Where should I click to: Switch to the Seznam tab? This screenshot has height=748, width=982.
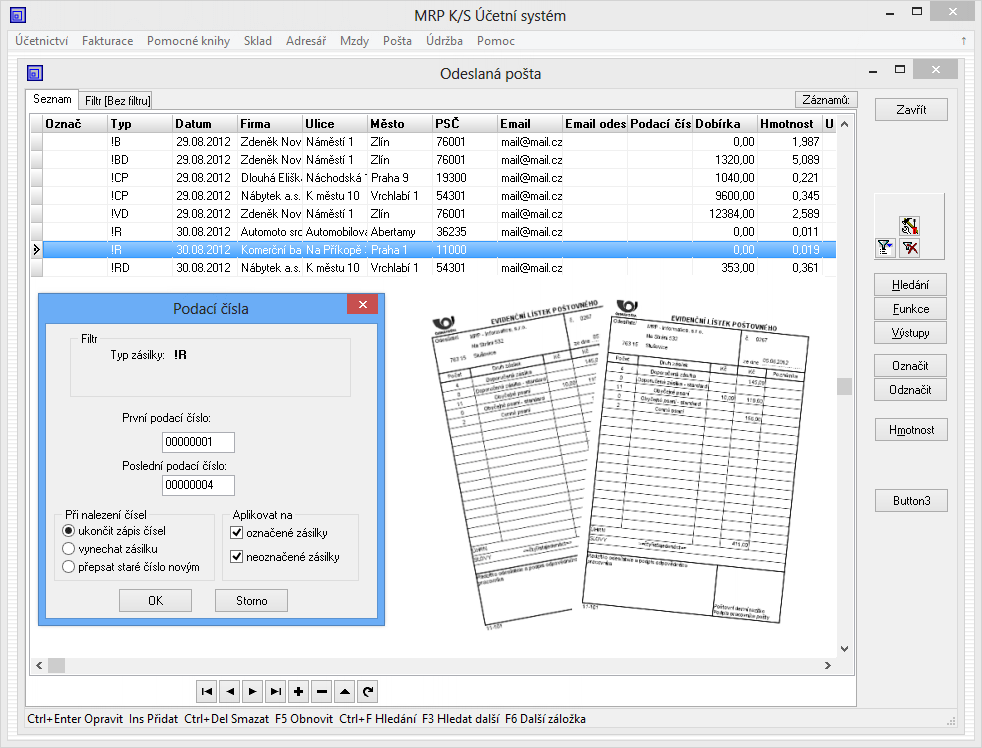53,99
